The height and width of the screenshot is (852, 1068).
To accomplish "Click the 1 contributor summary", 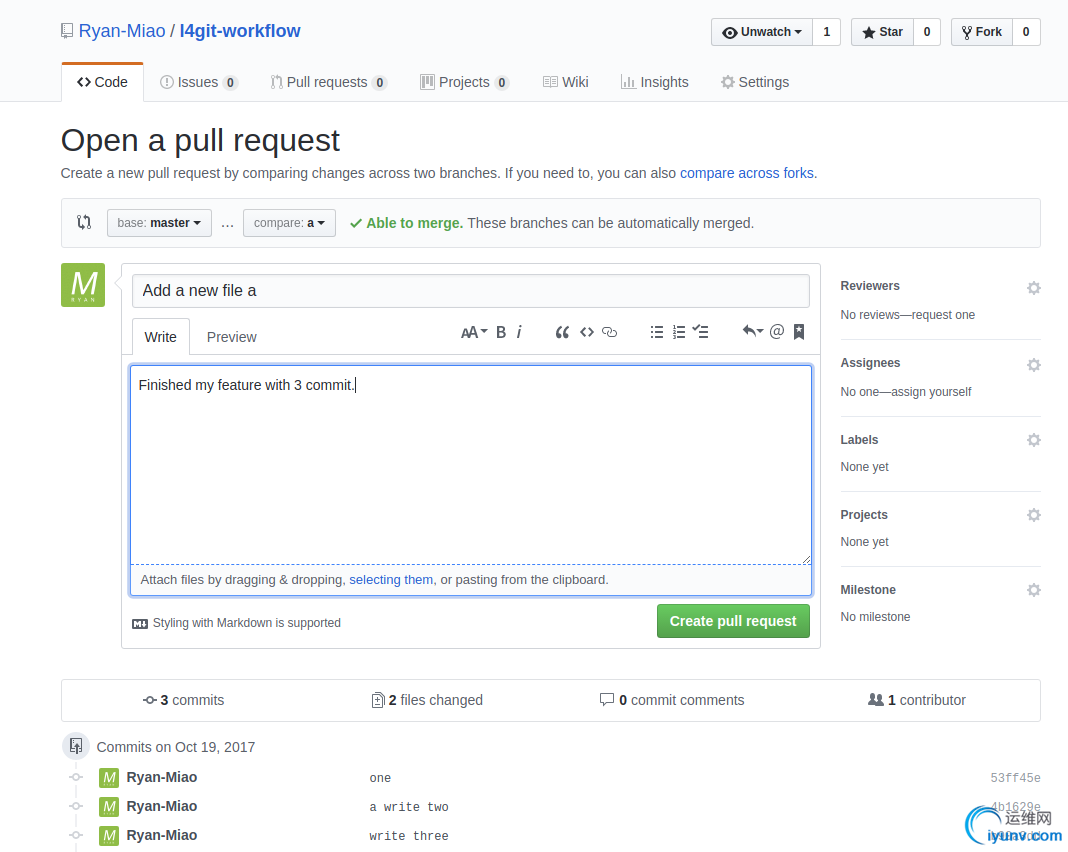I will (x=917, y=700).
